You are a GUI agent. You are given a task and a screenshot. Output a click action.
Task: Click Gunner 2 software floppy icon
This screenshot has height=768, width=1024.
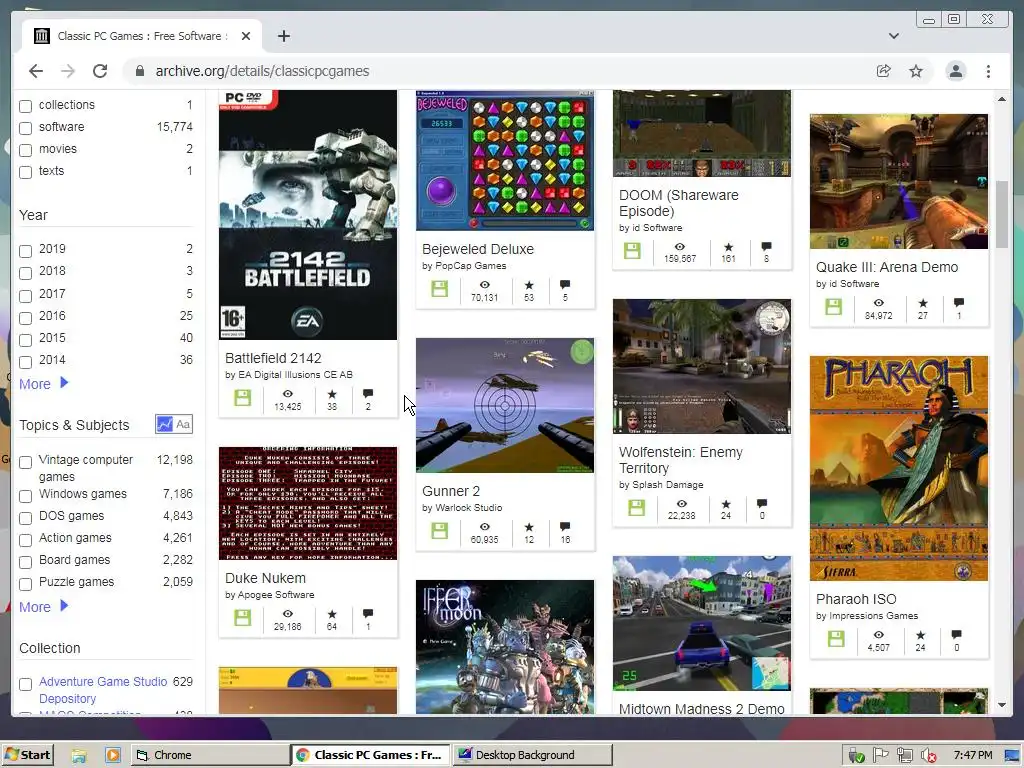(x=440, y=530)
